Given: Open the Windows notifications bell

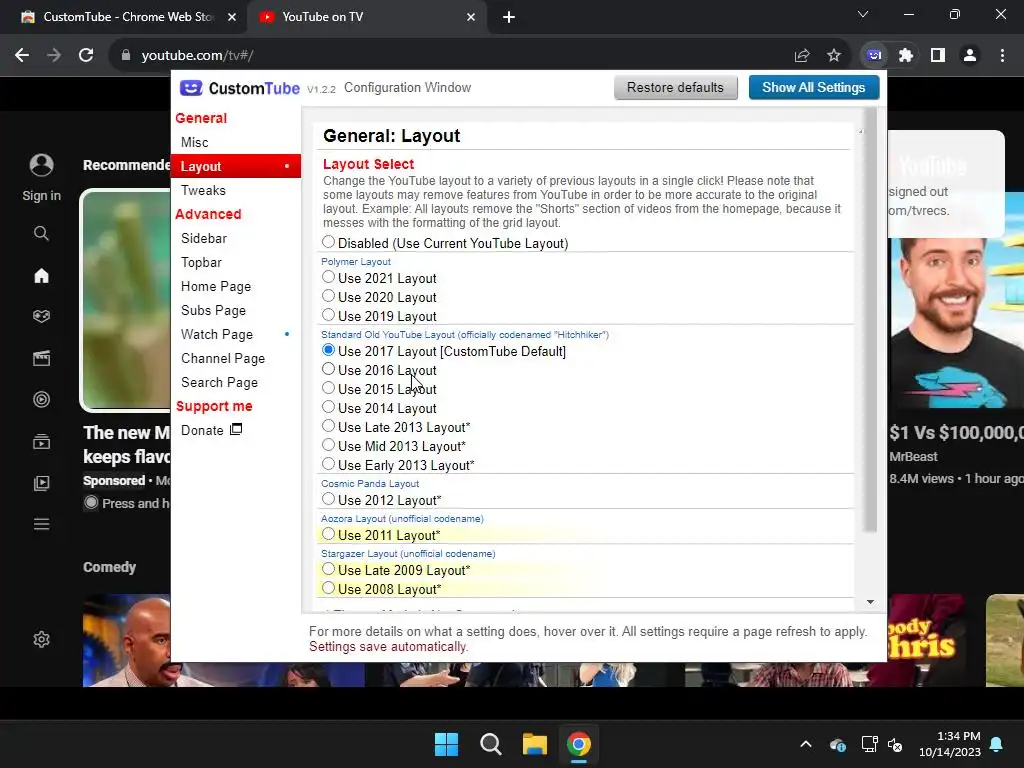Looking at the screenshot, I should click(x=997, y=744).
